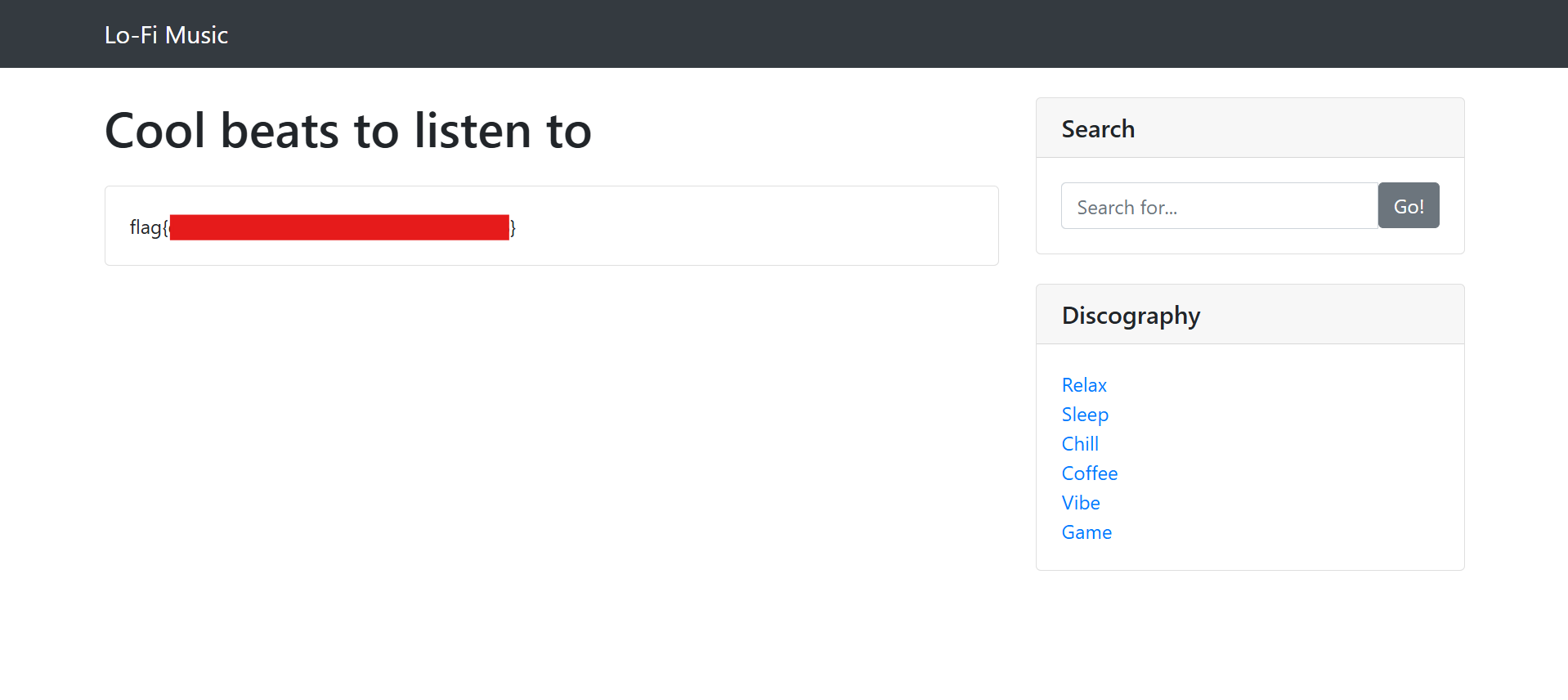Click the 'Discography' panel header

[1250, 315]
